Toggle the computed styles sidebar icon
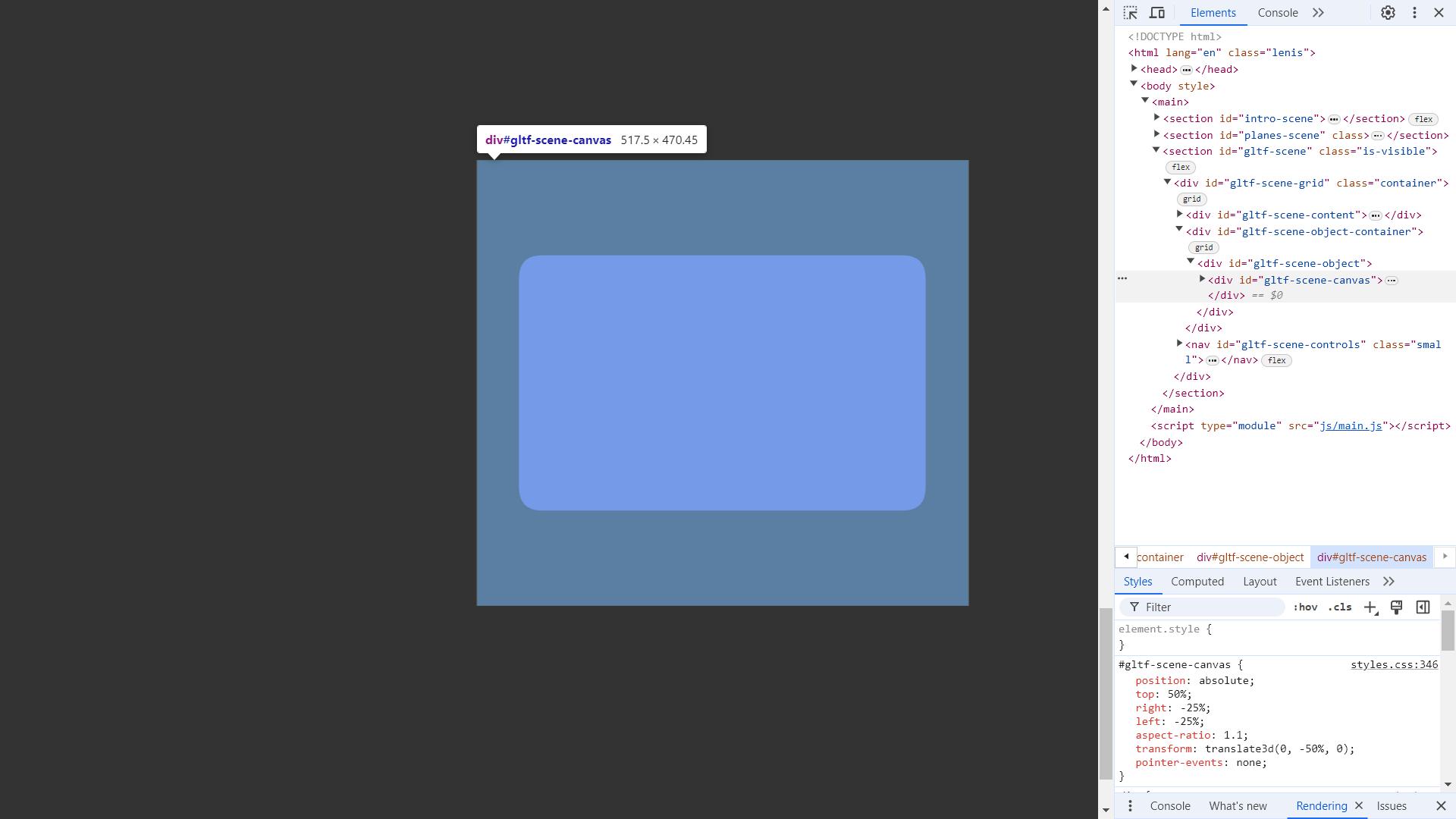 1423,607
